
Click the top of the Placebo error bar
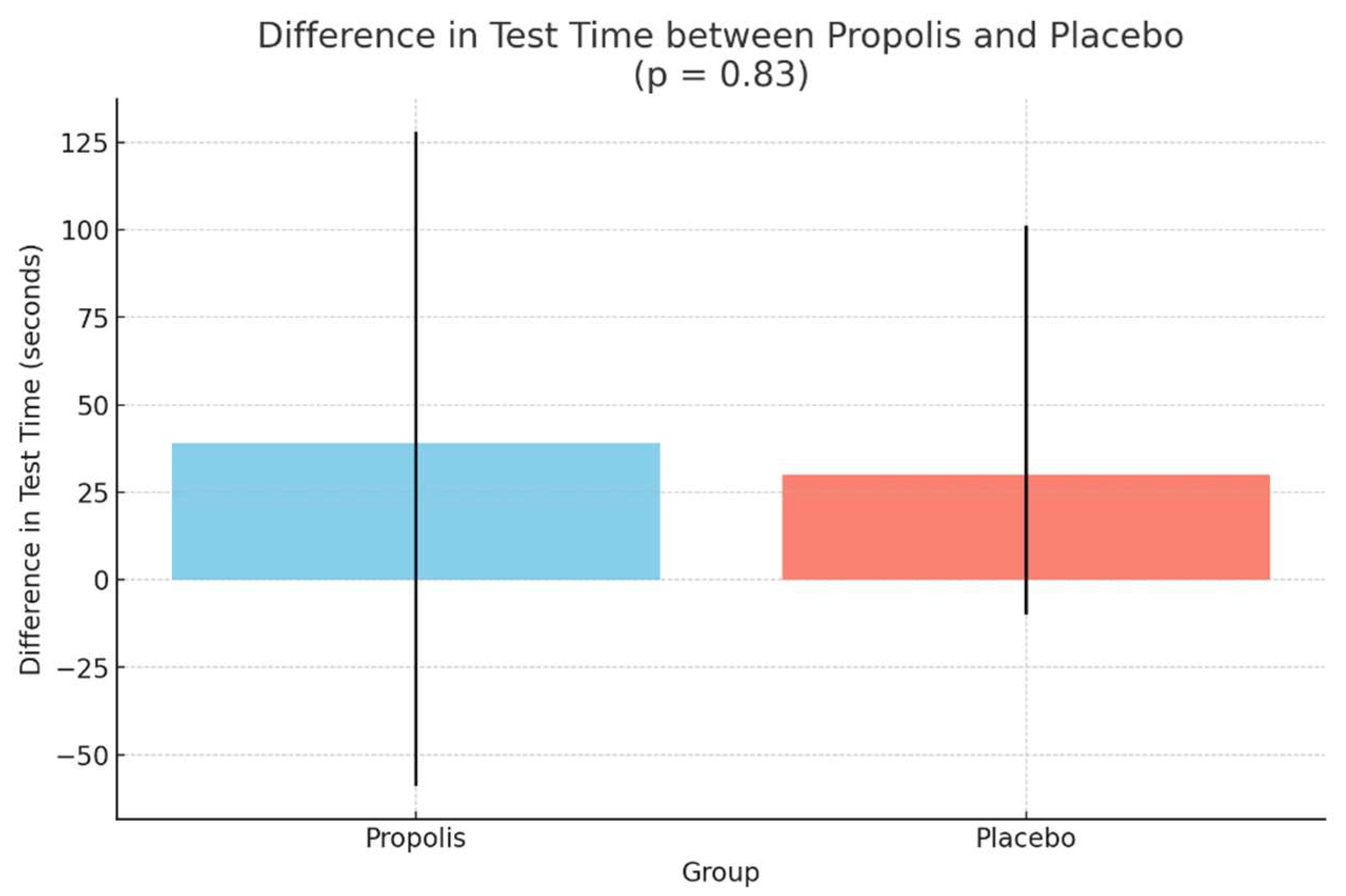tap(1026, 228)
